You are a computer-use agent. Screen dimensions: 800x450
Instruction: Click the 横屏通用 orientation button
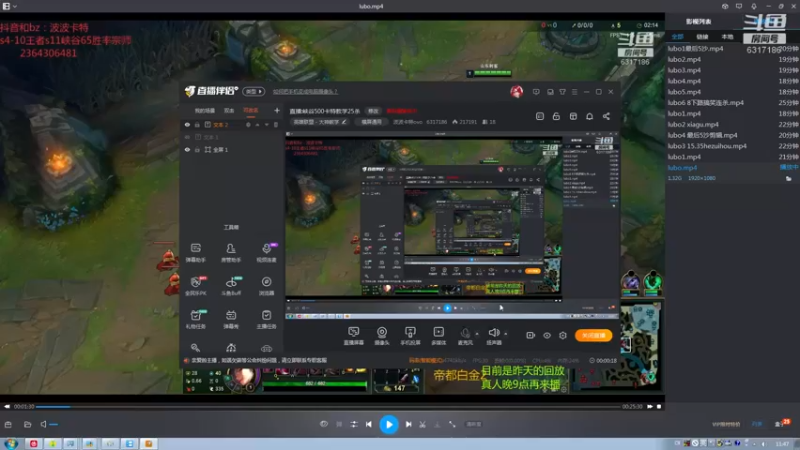[371, 122]
